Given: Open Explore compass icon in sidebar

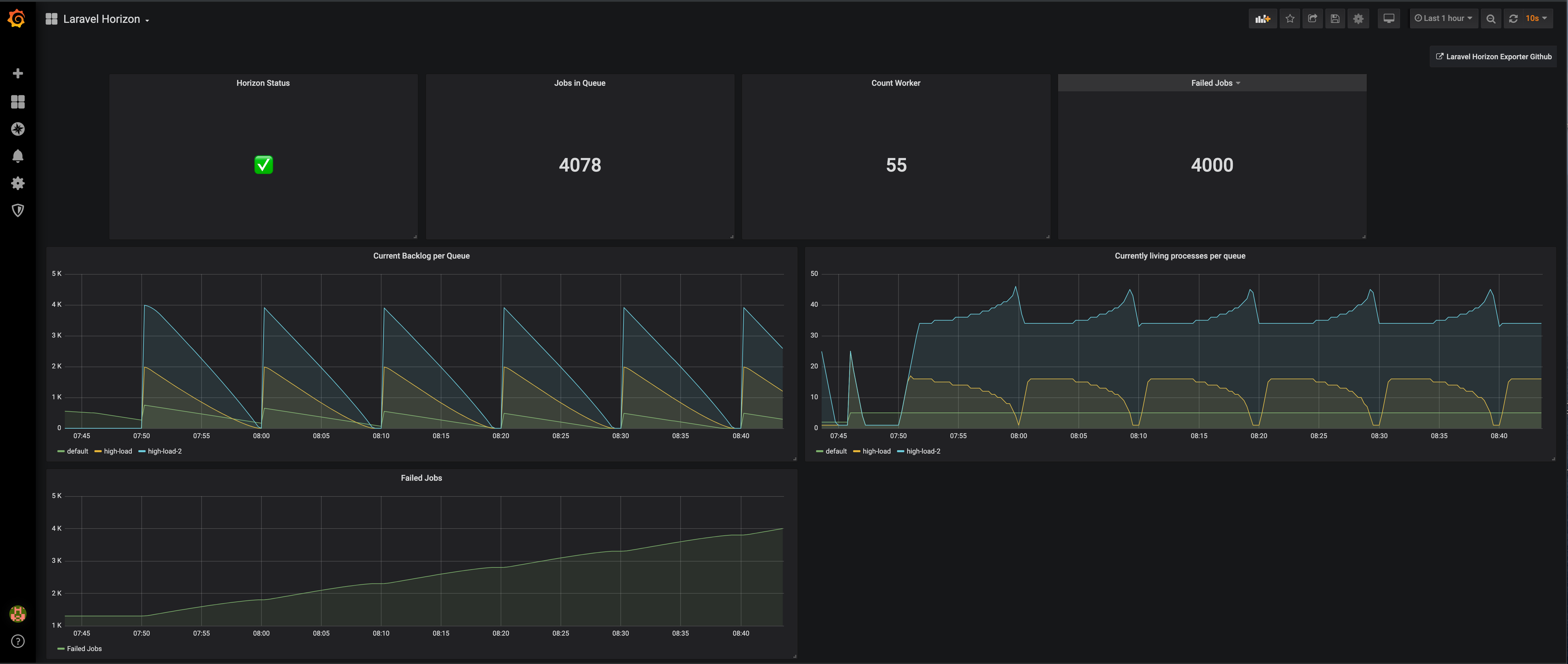Looking at the screenshot, I should [18, 129].
